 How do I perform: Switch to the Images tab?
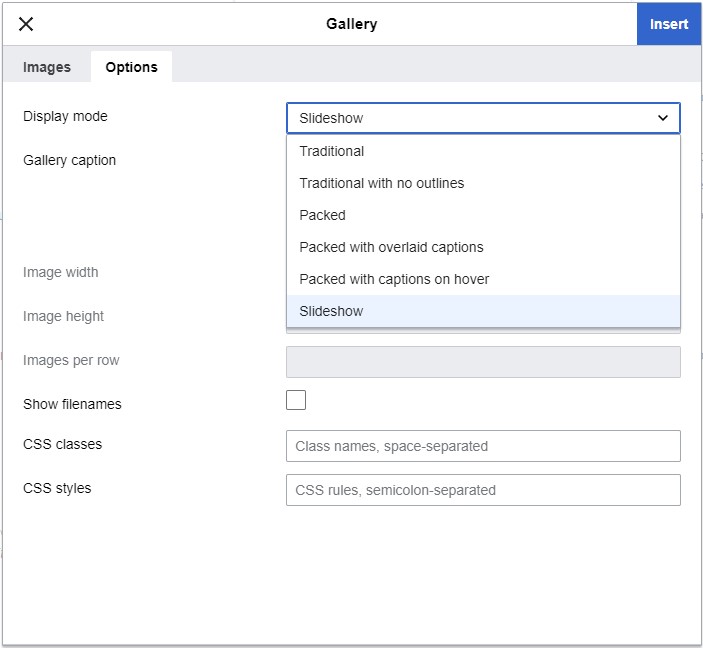tap(47, 67)
